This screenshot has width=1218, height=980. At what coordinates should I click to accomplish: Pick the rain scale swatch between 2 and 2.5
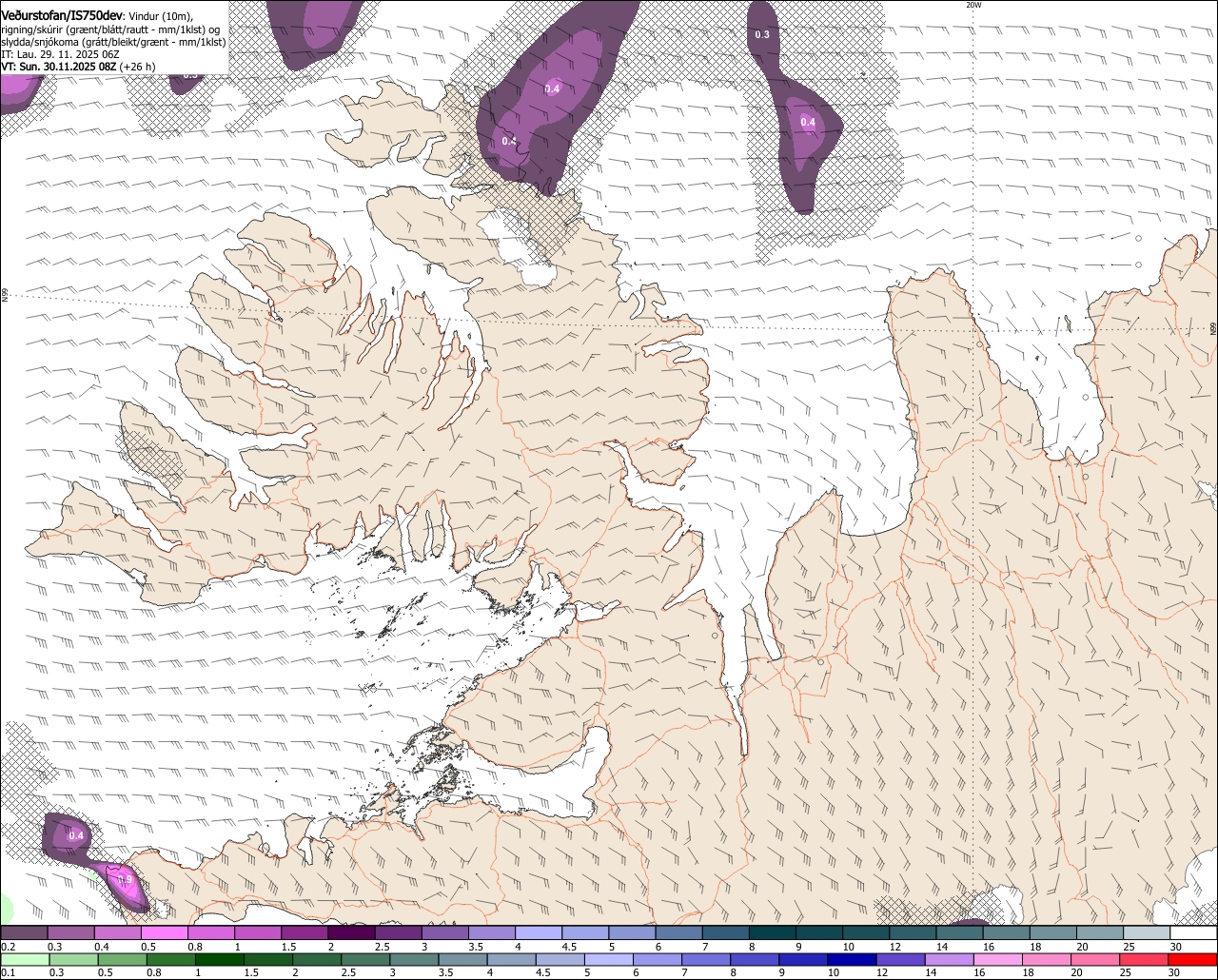pos(317,960)
